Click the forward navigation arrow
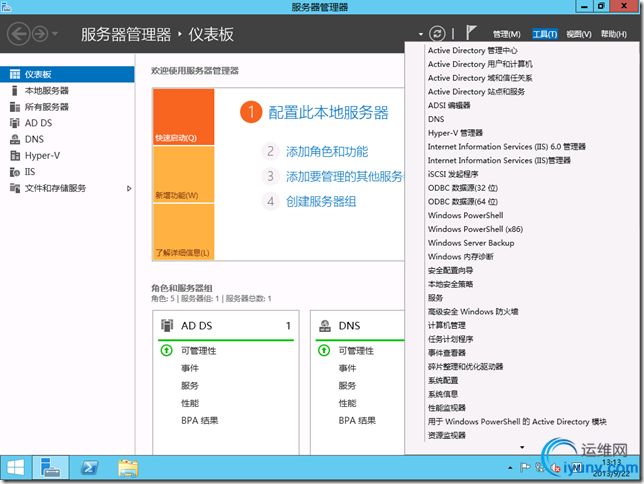The width and height of the screenshot is (644, 484). 40,34
